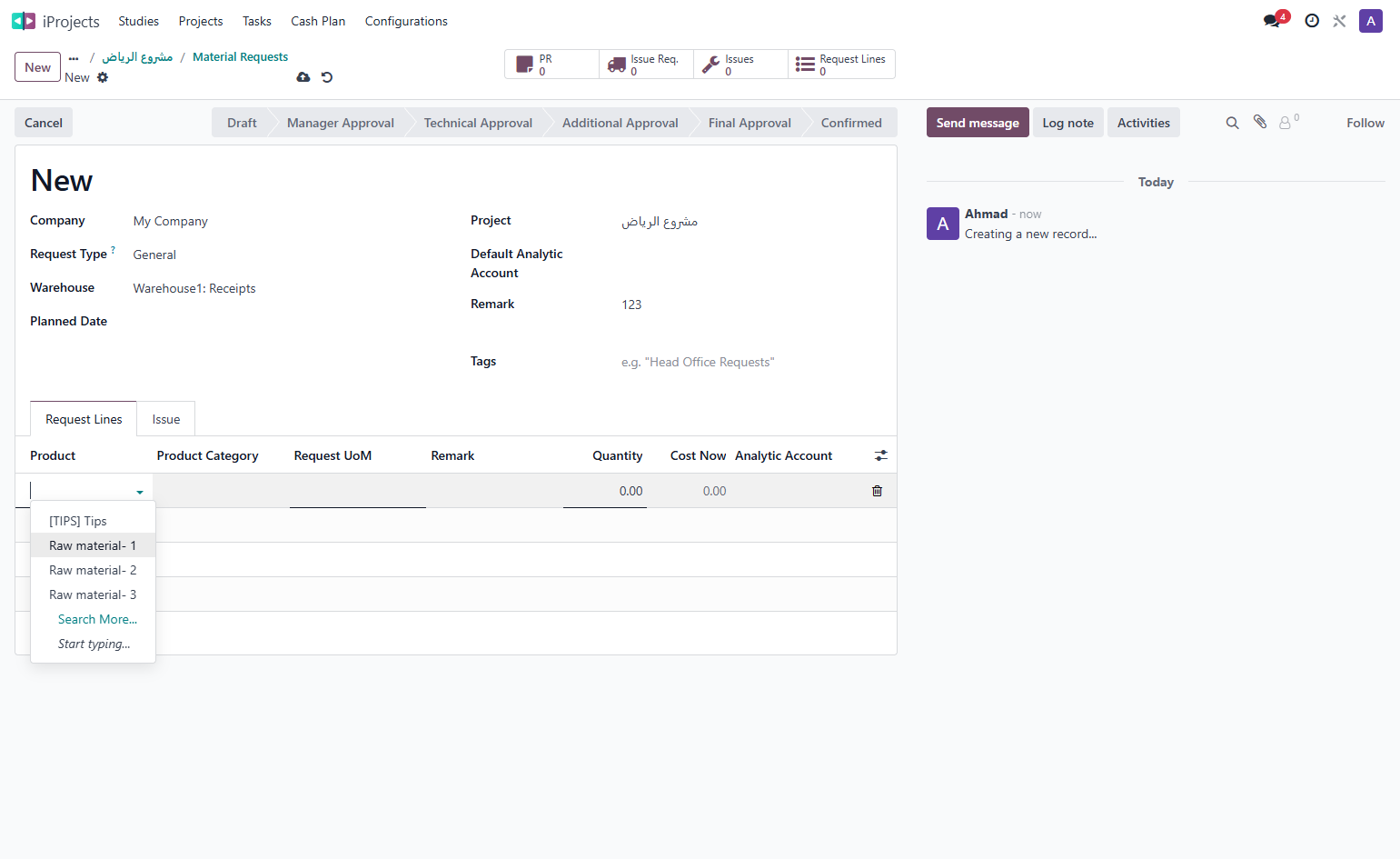Open the Issue Req. stat button
Screen dimensions: 1400x859
point(646,65)
